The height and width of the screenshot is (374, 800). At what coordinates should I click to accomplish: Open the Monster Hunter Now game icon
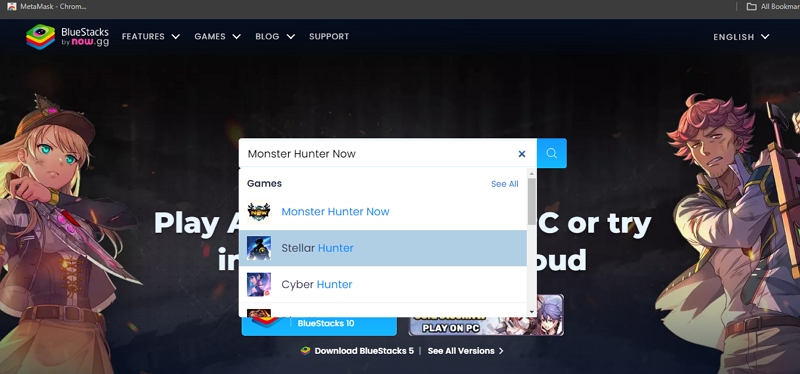point(259,211)
